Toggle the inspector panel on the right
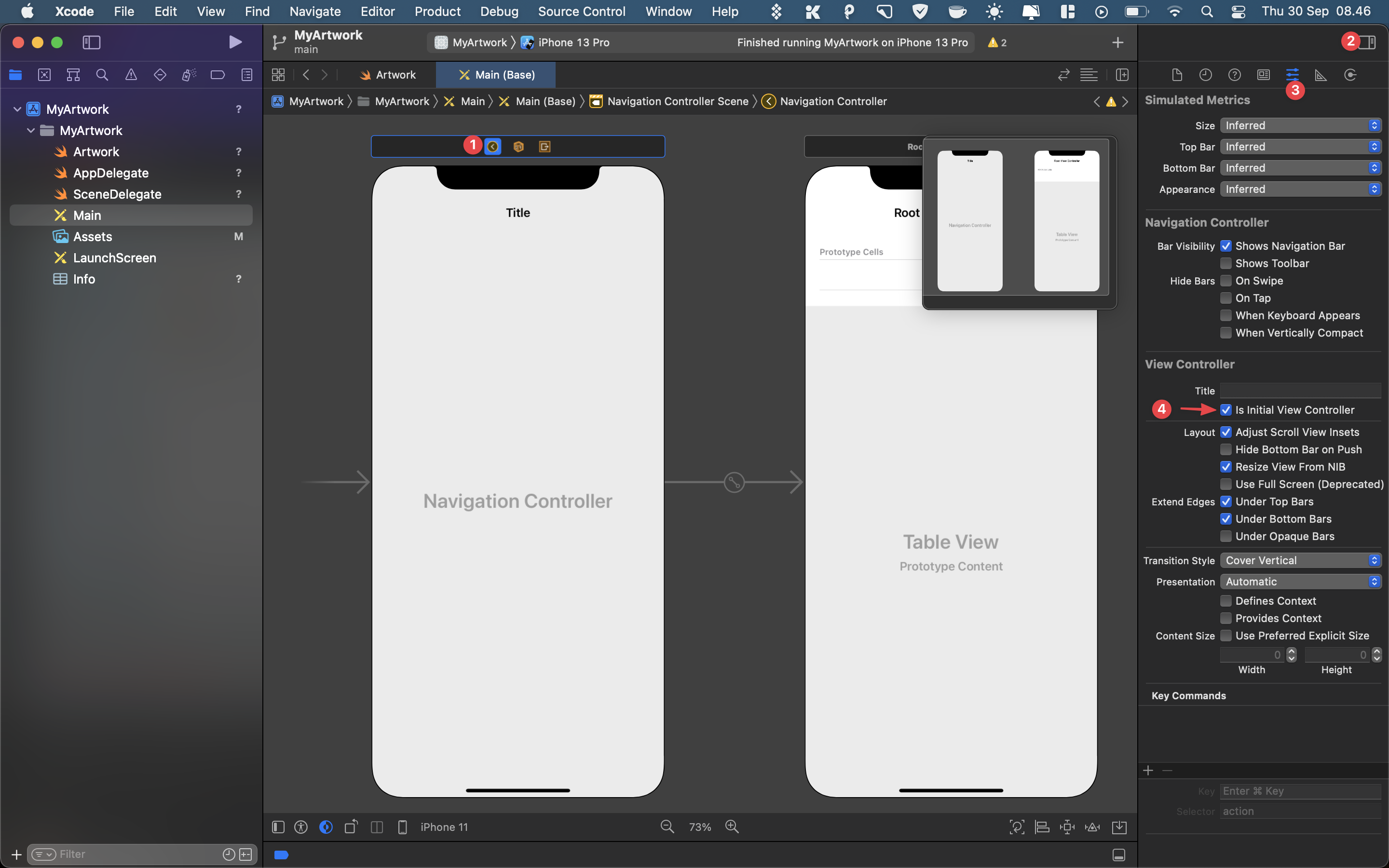The width and height of the screenshot is (1389, 868). pos(1368,42)
